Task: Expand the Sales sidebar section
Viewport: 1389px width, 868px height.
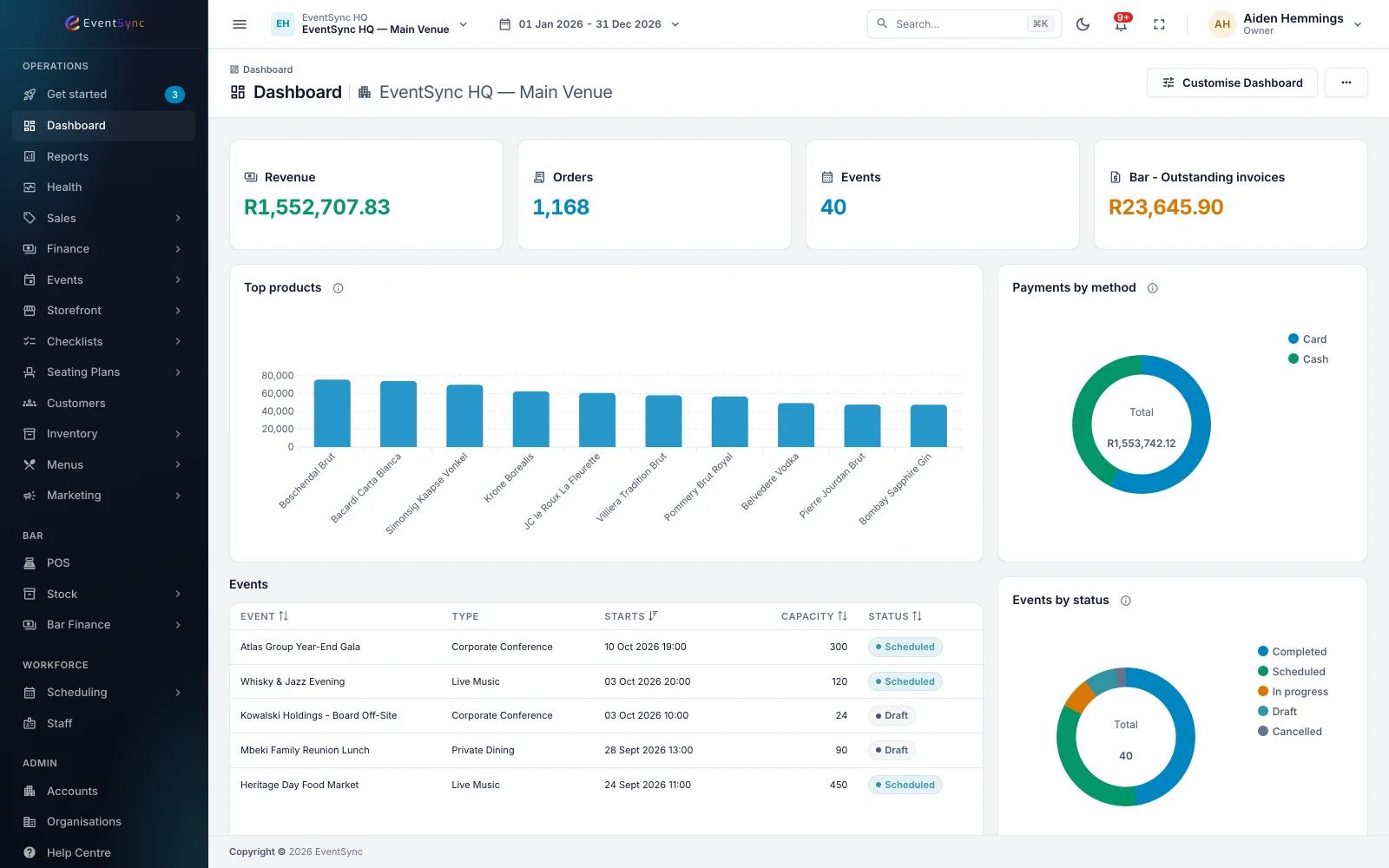Action: [104, 218]
